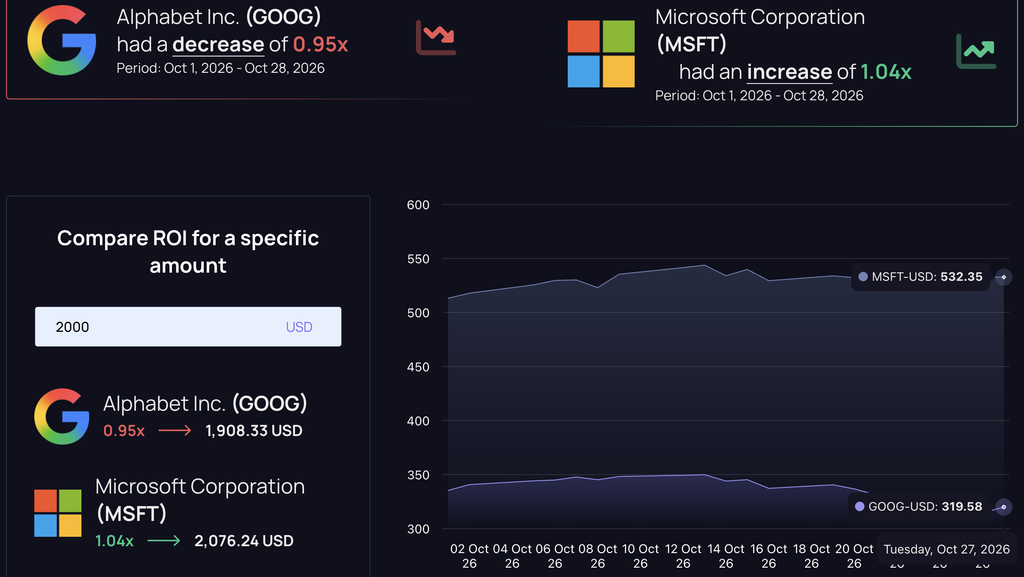Click "Microsoft Corporation (MSFT)" name in ROI panel
1024x577 pixels.
(x=200, y=500)
